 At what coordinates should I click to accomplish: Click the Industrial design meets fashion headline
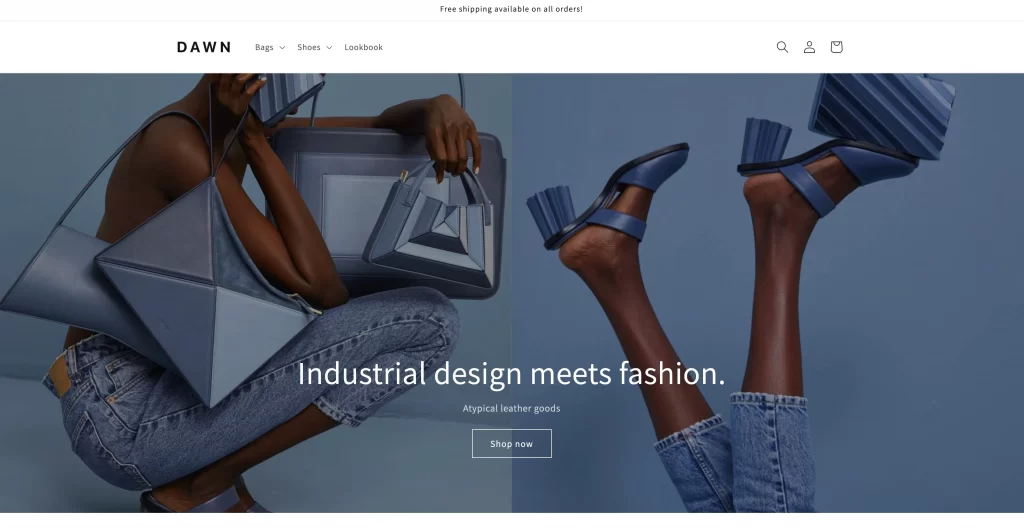pos(511,373)
